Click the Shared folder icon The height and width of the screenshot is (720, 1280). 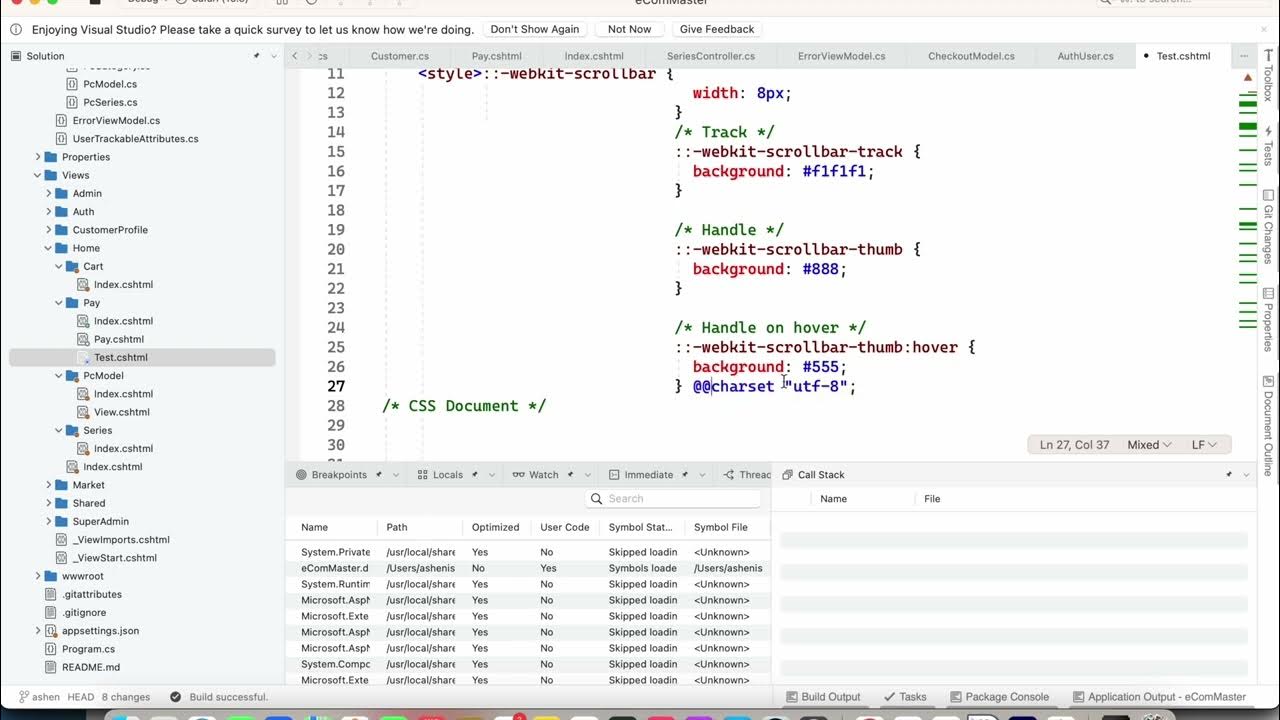click(61, 503)
